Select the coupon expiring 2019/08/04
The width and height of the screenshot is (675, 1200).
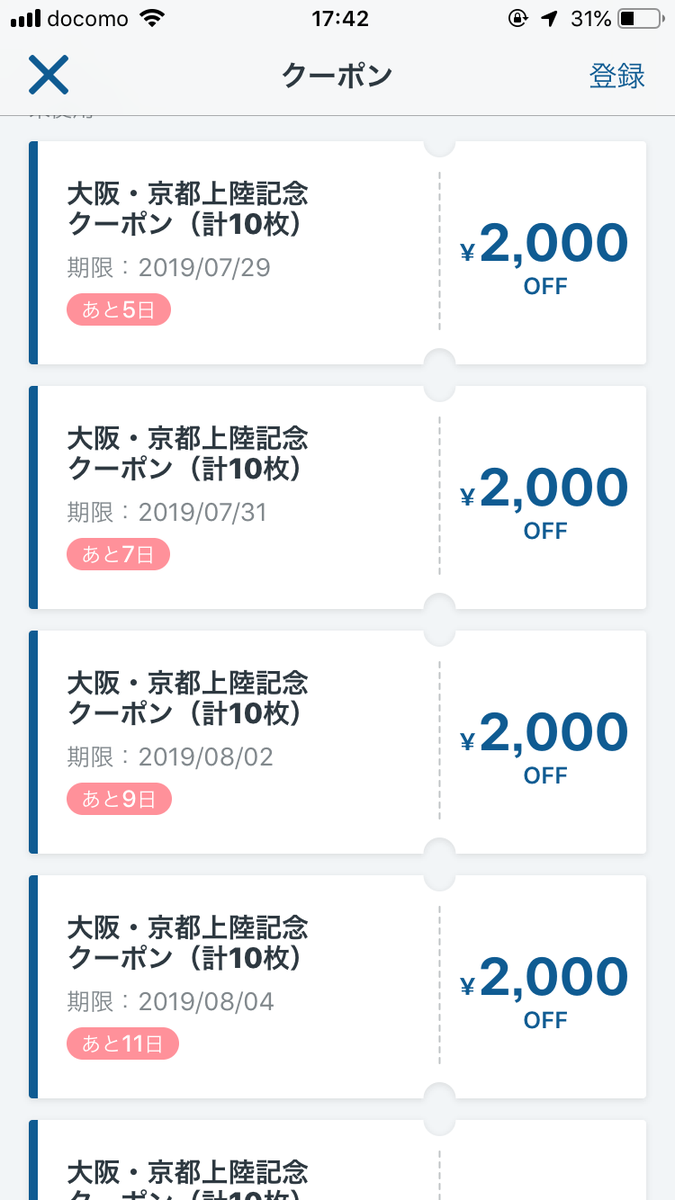coord(337,986)
